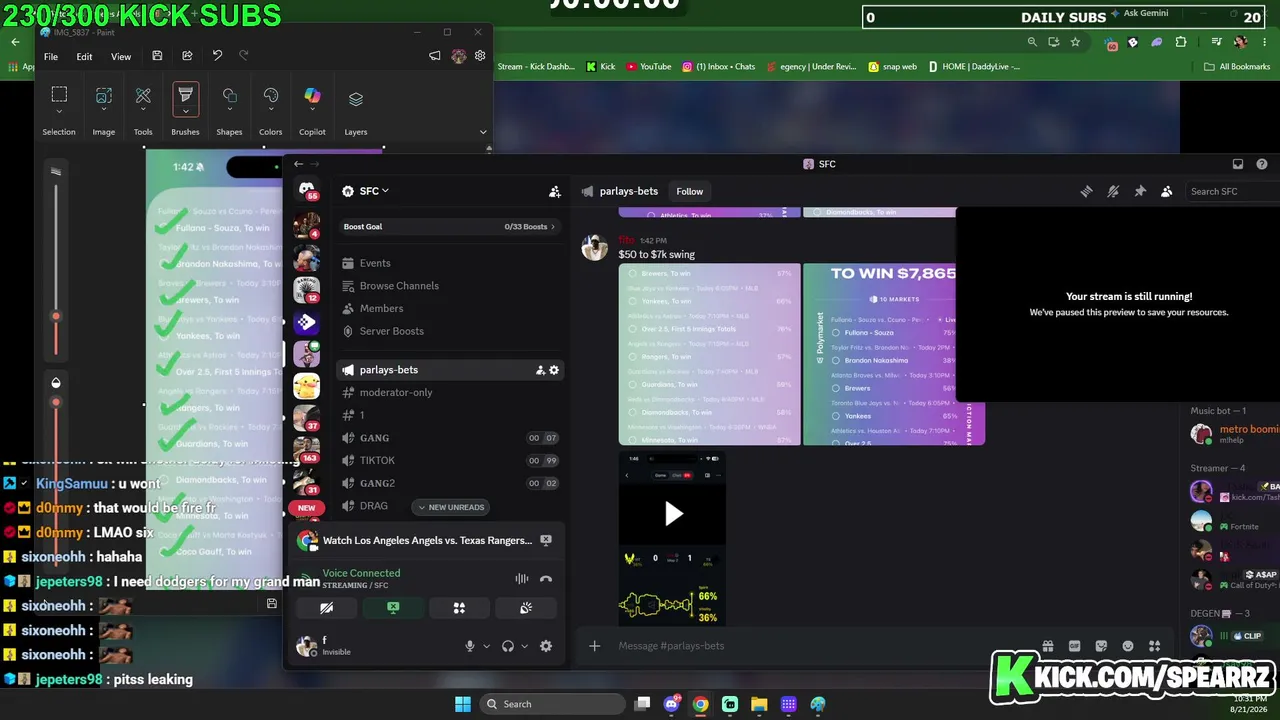The height and width of the screenshot is (720, 1280).
Task: Open Discord from the Windows taskbar
Action: 671,704
